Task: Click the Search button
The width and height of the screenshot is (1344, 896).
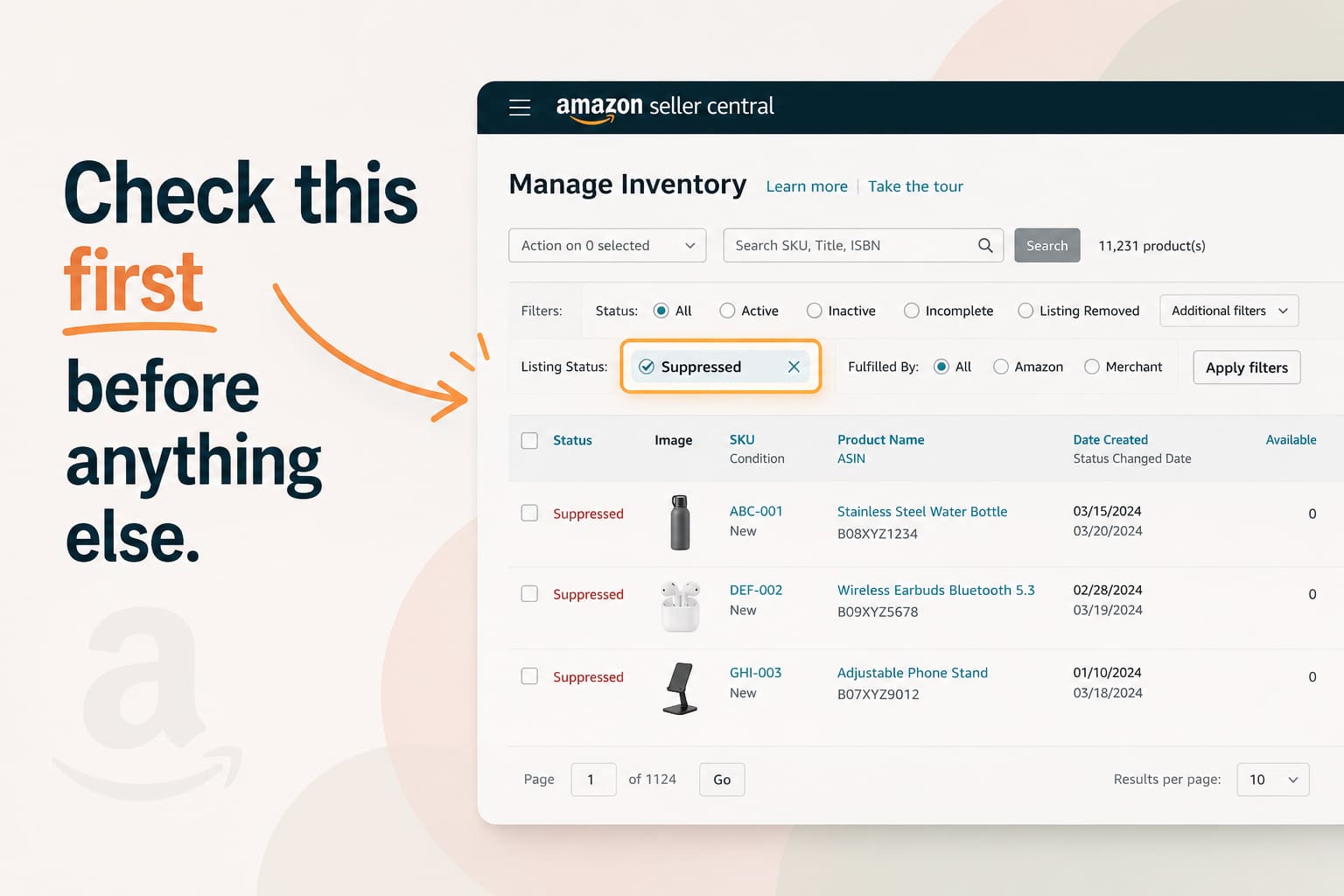Action: [x=1047, y=246]
